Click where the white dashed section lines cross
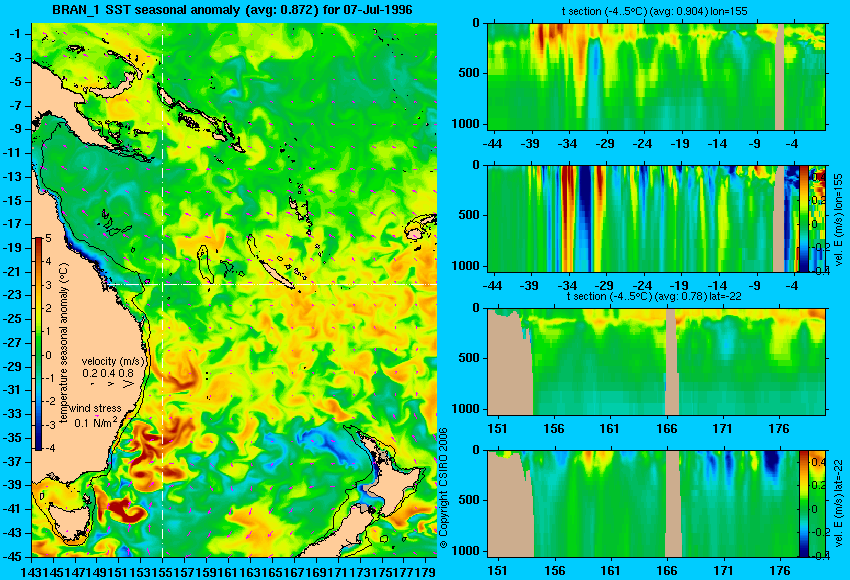This screenshot has height=580, width=850. pos(162,284)
